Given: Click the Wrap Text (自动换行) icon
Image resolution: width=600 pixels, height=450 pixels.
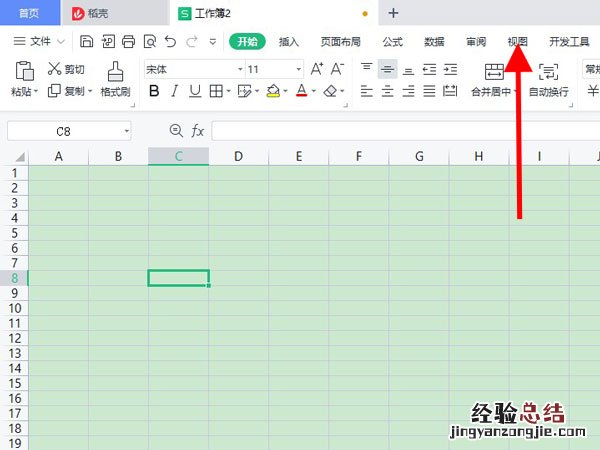Looking at the screenshot, I should pos(548,78).
